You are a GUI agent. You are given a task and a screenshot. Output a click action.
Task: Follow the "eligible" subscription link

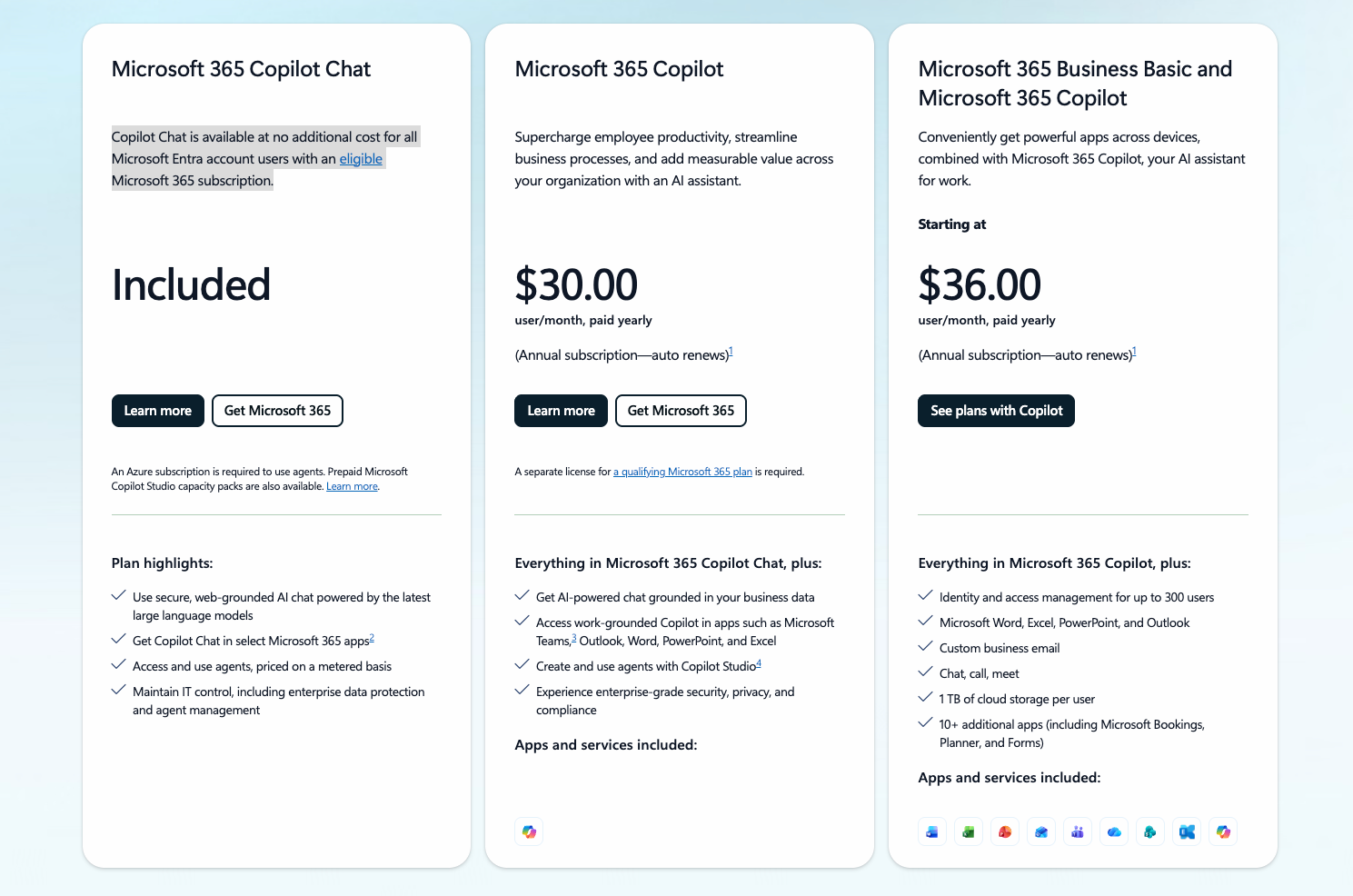tap(361, 159)
